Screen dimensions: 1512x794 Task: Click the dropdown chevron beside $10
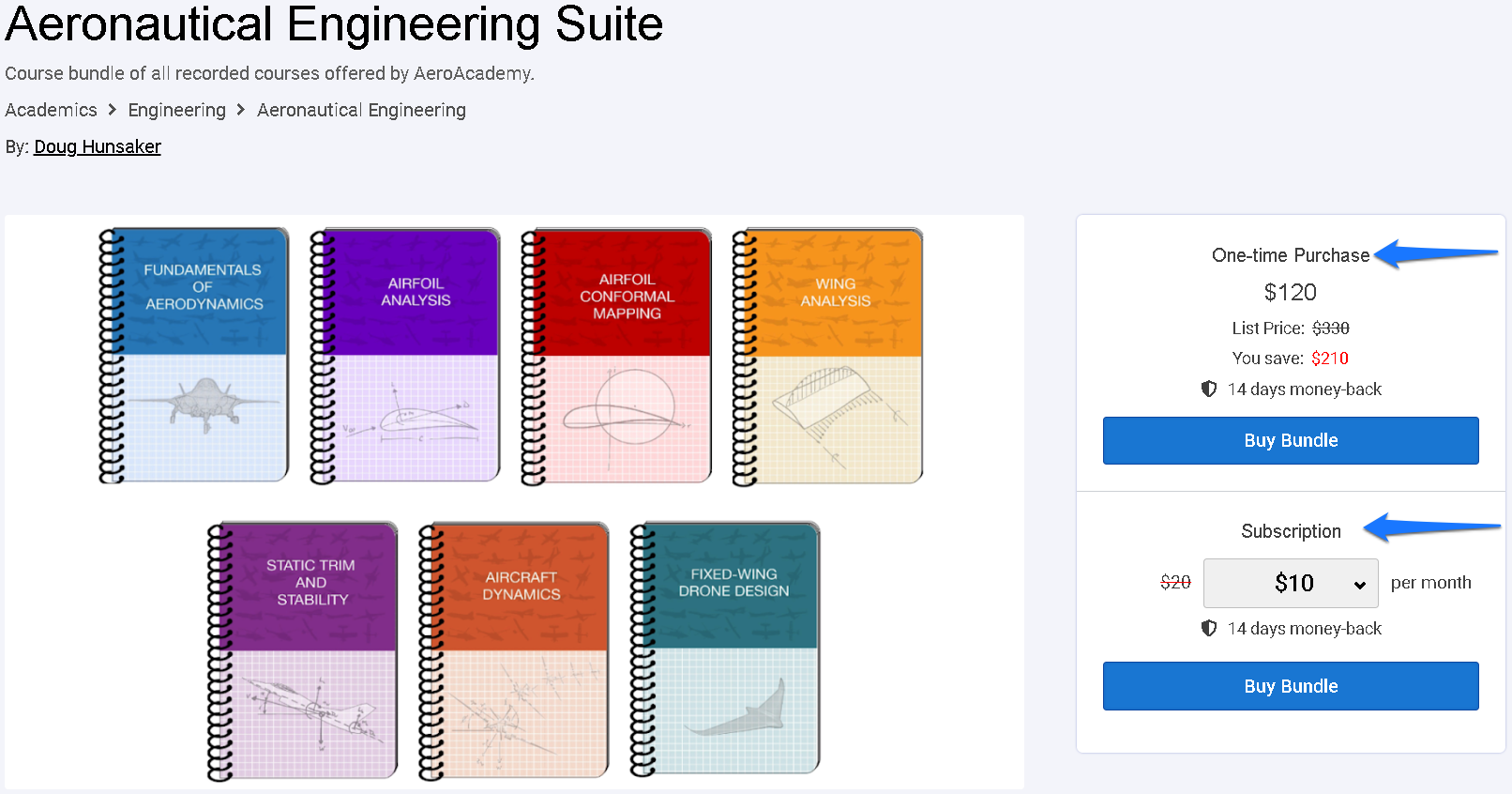pyautogui.click(x=1359, y=585)
